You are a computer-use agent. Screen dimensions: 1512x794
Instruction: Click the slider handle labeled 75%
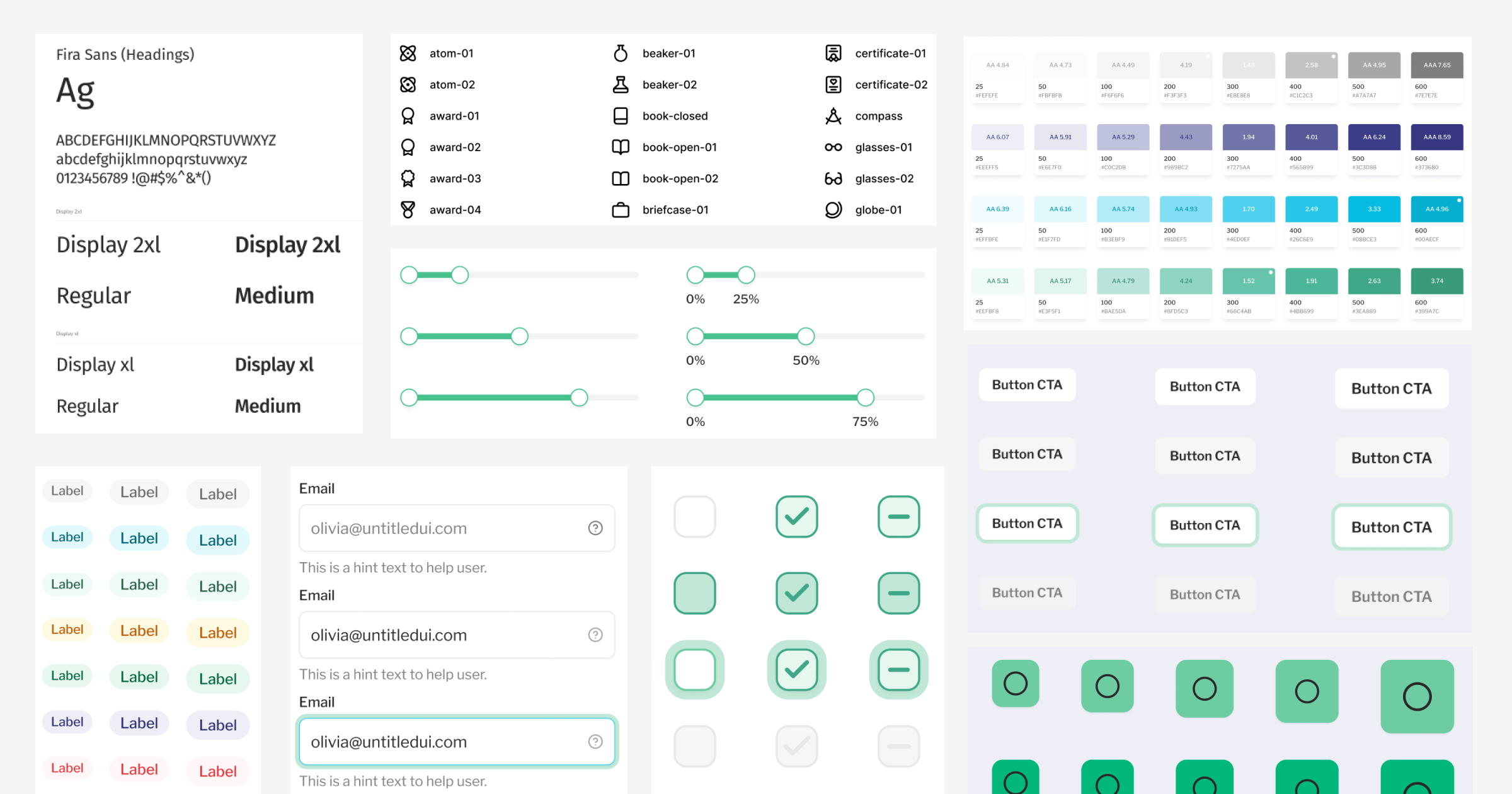[865, 398]
